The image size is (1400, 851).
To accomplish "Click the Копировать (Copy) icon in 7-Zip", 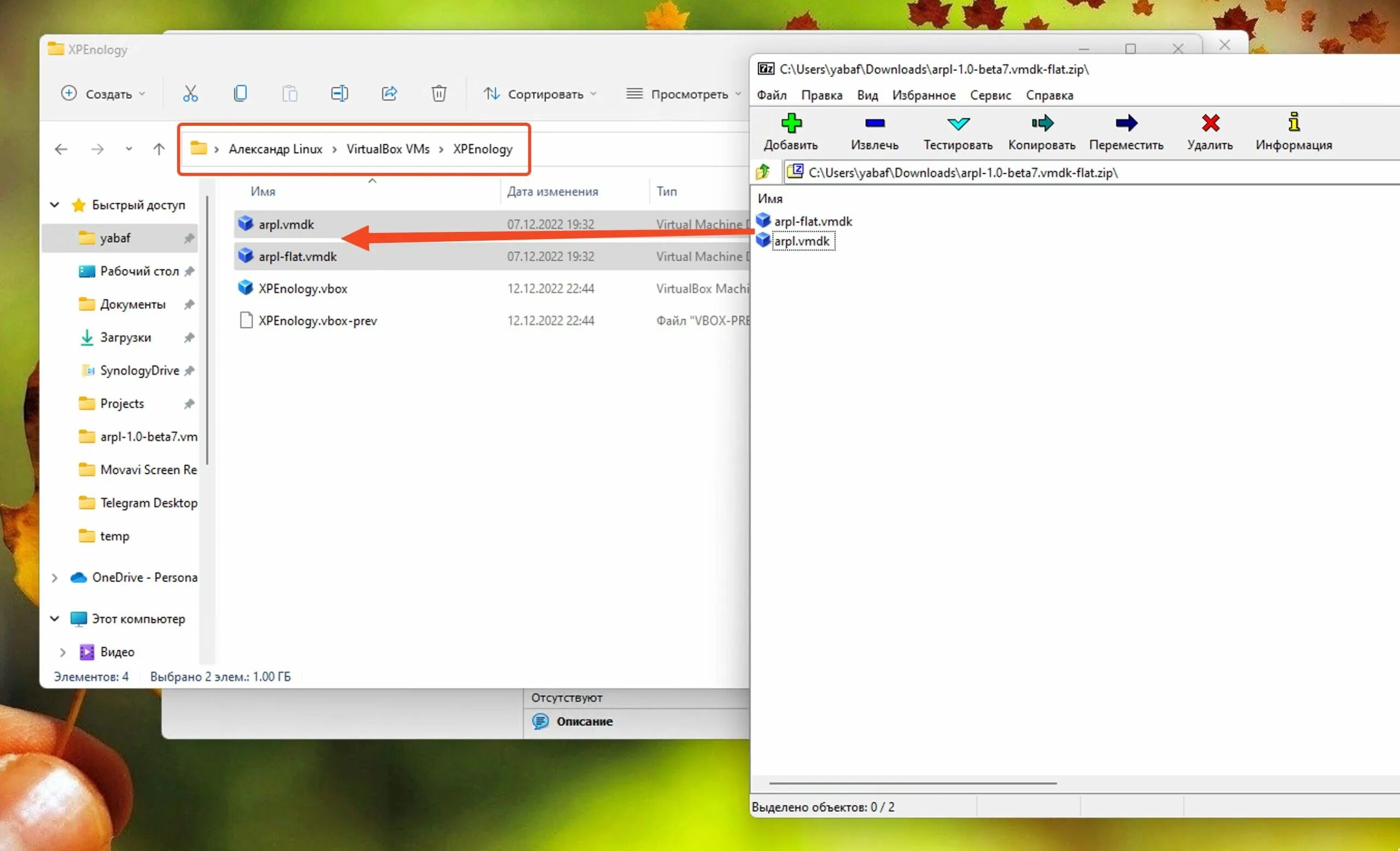I will (x=1041, y=123).
